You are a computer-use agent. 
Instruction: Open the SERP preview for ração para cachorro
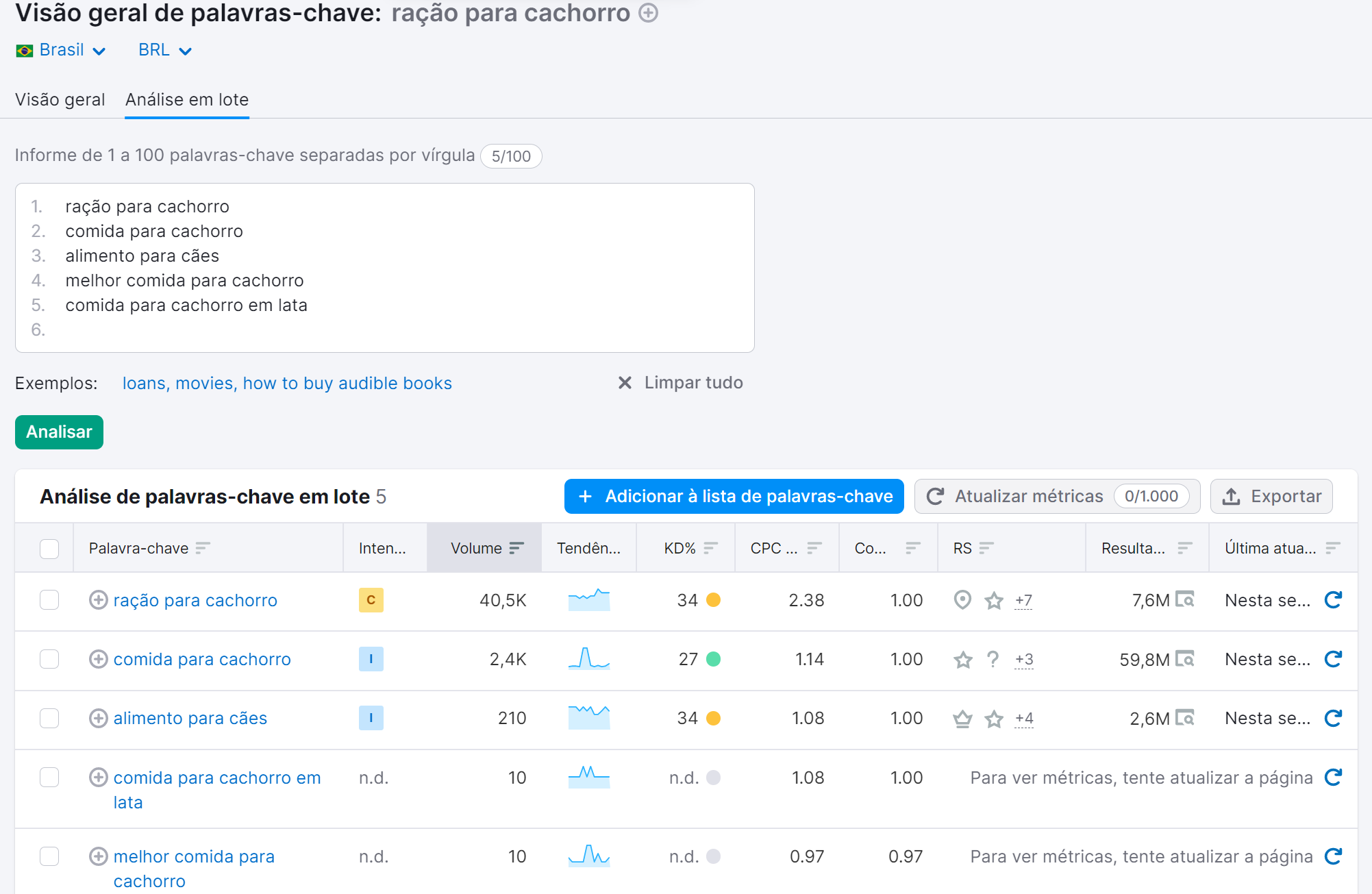click(1186, 600)
